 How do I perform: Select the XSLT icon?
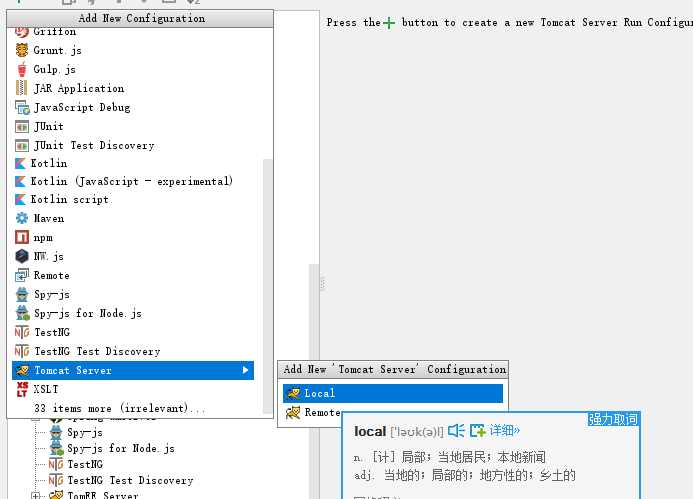22,389
